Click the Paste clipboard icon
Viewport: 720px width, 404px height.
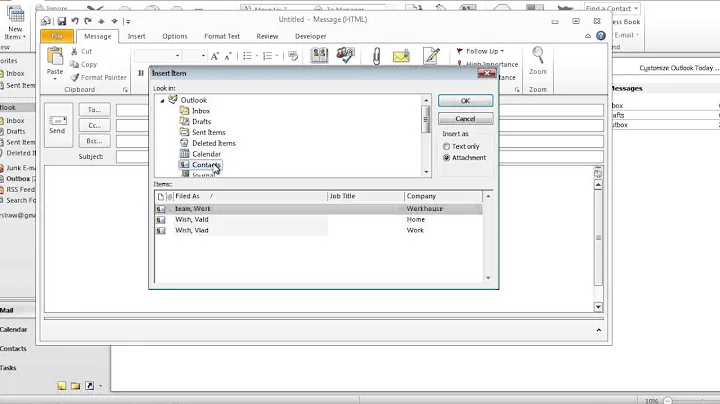[55, 56]
